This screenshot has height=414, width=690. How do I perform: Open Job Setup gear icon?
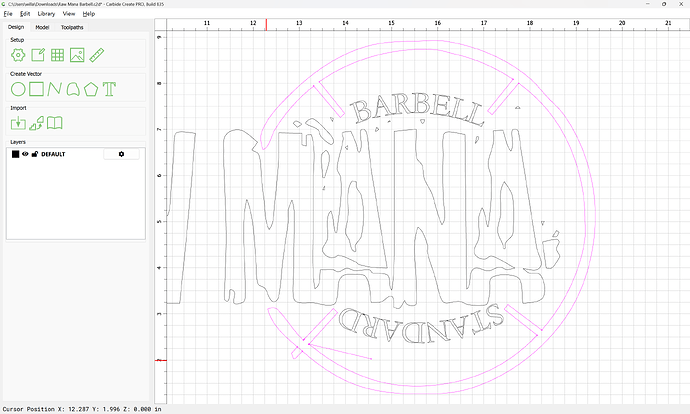(18, 54)
